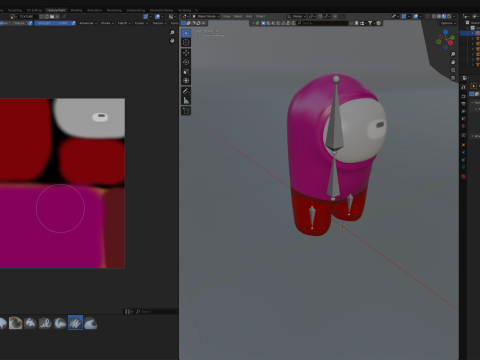Toggle pen pressure for brush Strength
This screenshot has height=360, width=480.
click(73, 23)
